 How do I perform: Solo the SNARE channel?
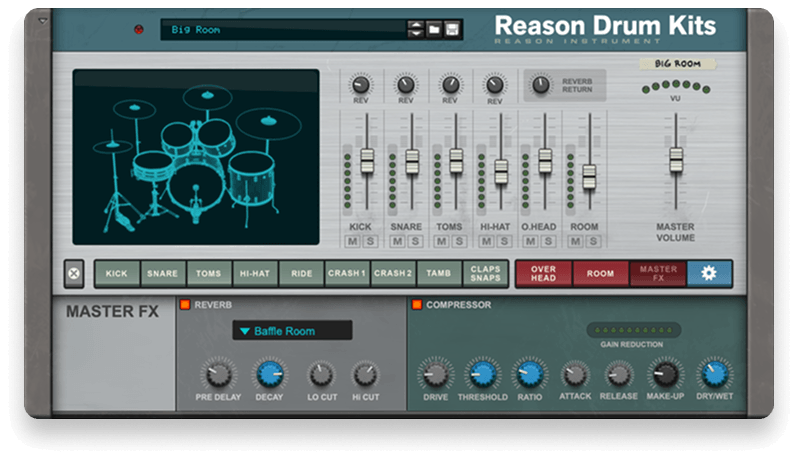(415, 242)
